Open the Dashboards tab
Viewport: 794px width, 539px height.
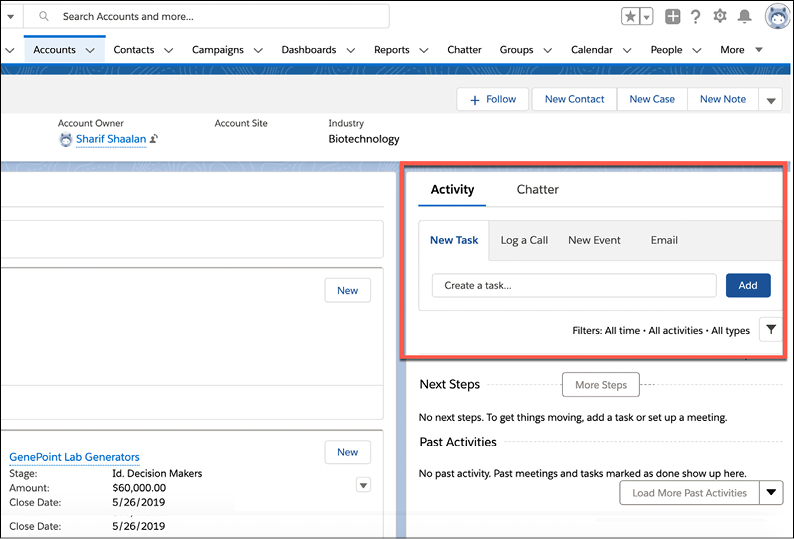(x=309, y=50)
